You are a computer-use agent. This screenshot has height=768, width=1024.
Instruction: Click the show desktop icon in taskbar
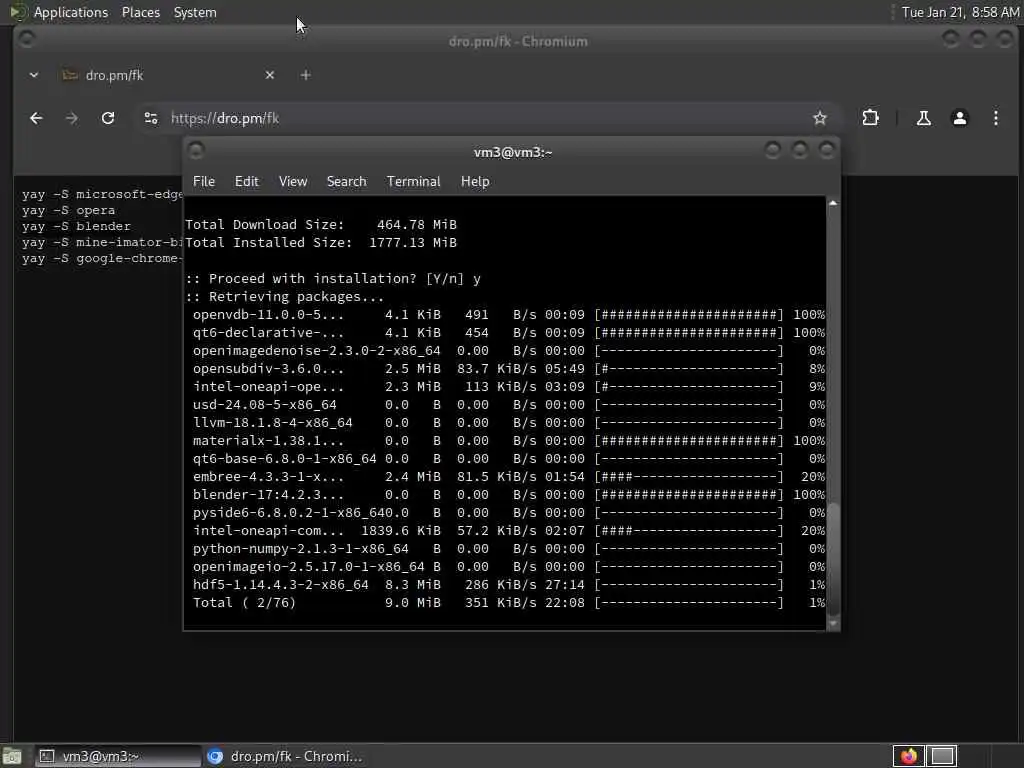[x=12, y=756]
